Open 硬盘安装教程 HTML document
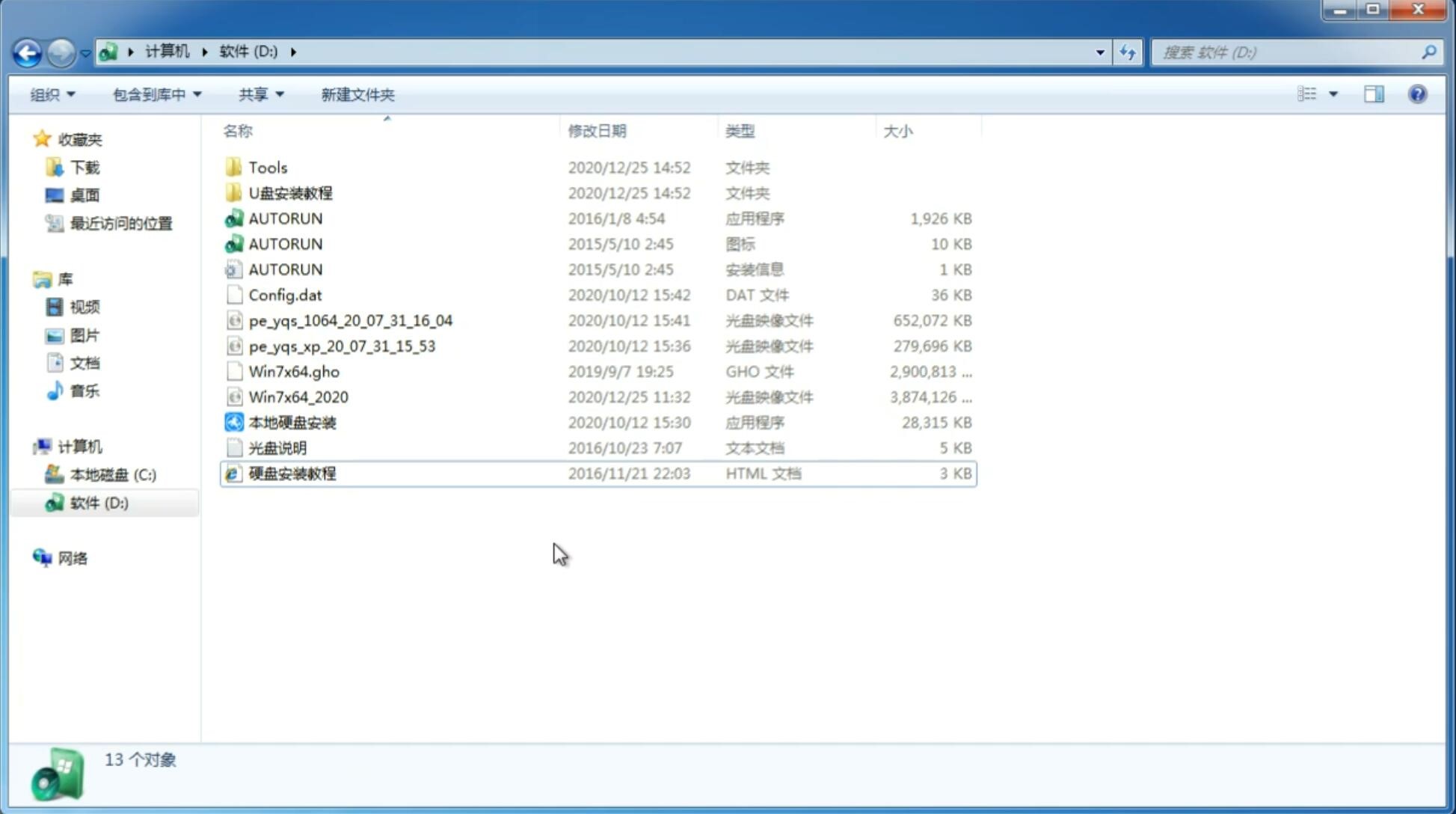The image size is (1456, 814). coord(292,473)
